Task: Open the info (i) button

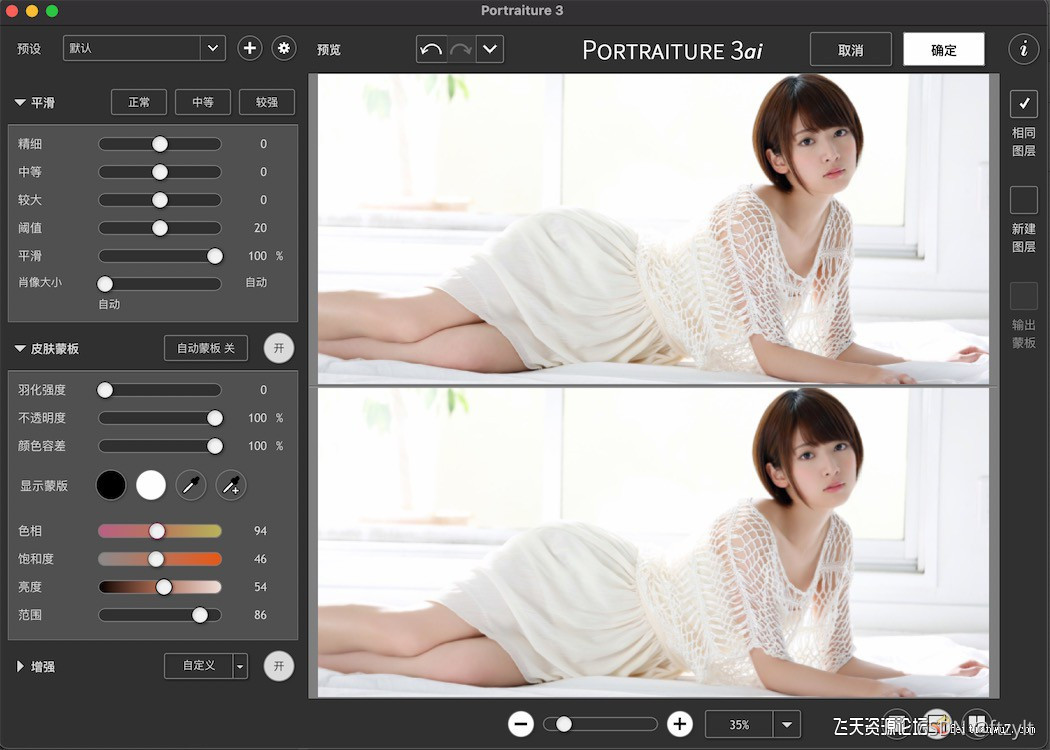Action: coord(1023,49)
